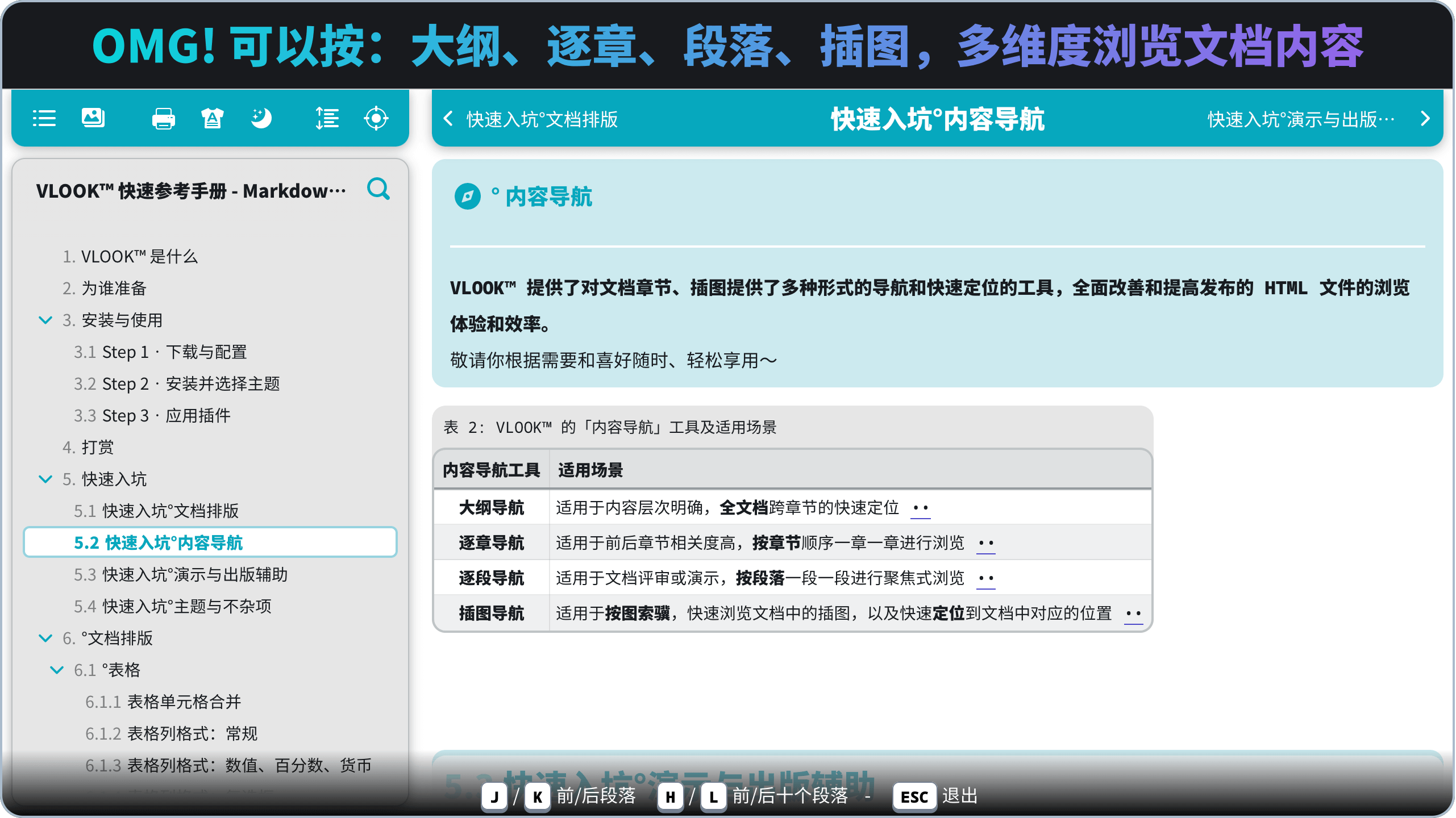Click dotted link in 插图导航 row
Viewport: 1456px width, 818px height.
tap(1134, 613)
